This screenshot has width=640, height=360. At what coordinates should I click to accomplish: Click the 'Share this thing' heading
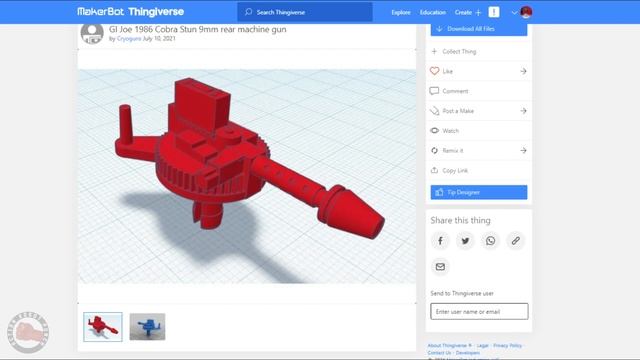click(460, 220)
